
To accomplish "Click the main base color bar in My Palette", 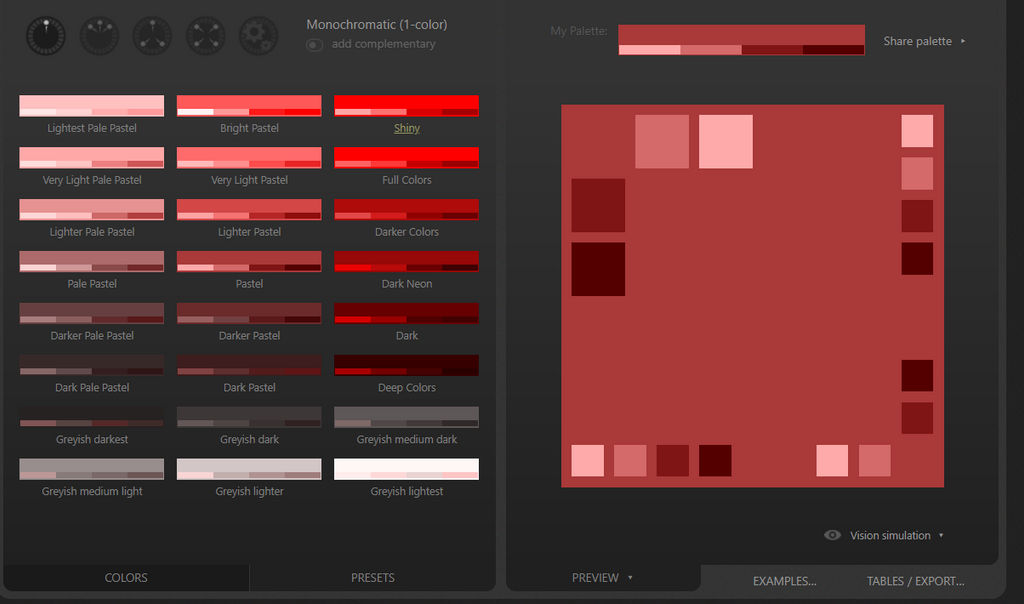I will [741, 35].
